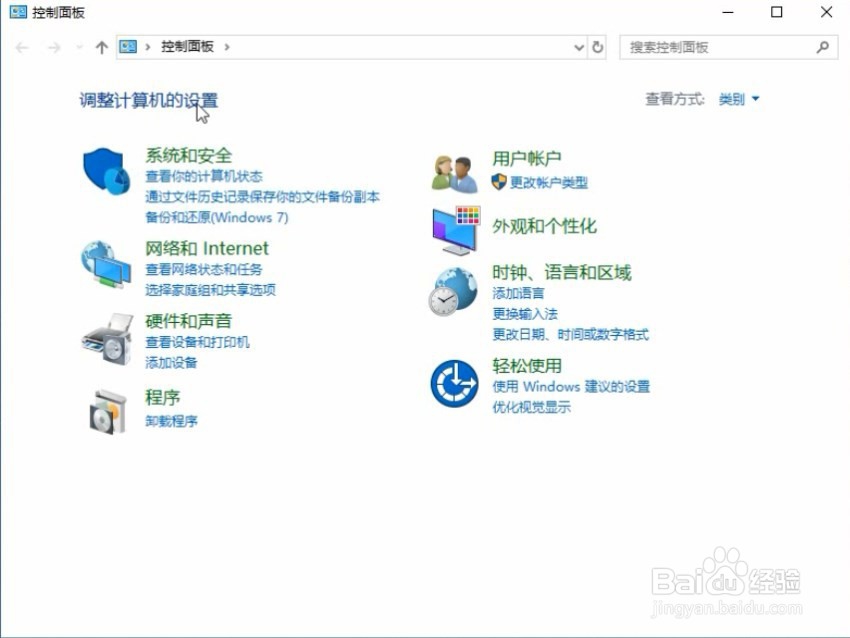Open 通过文件历史记录保存你的文件备份副本 link
This screenshot has height=638, width=850.
262,197
